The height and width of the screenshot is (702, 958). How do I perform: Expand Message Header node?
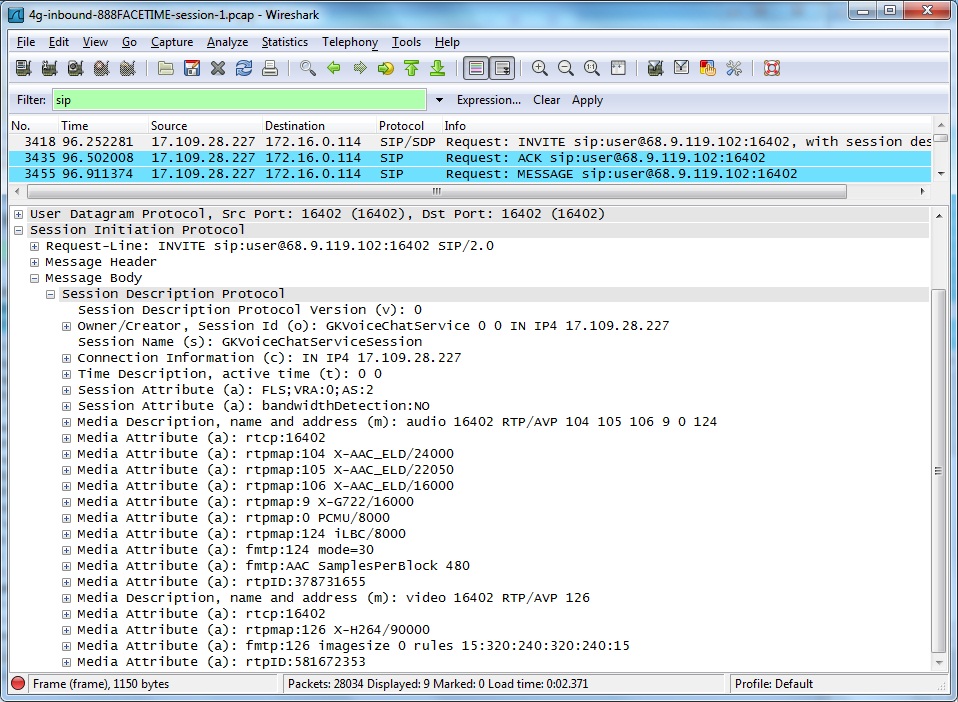[34, 261]
